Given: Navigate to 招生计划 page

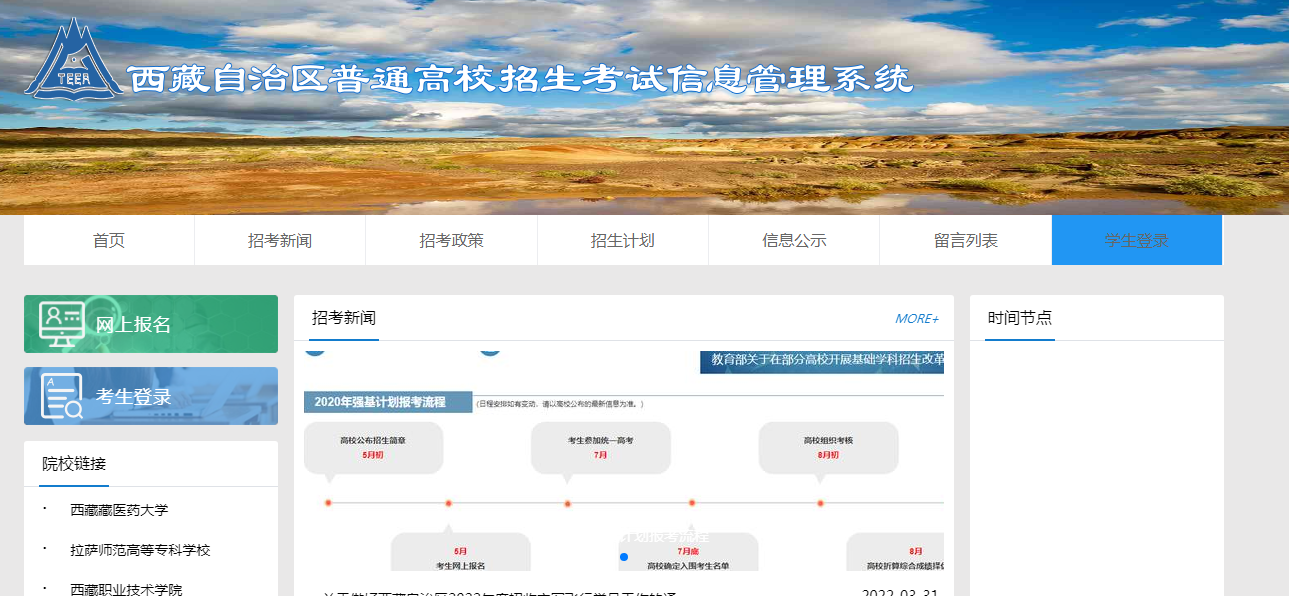Looking at the screenshot, I should click(x=622, y=241).
